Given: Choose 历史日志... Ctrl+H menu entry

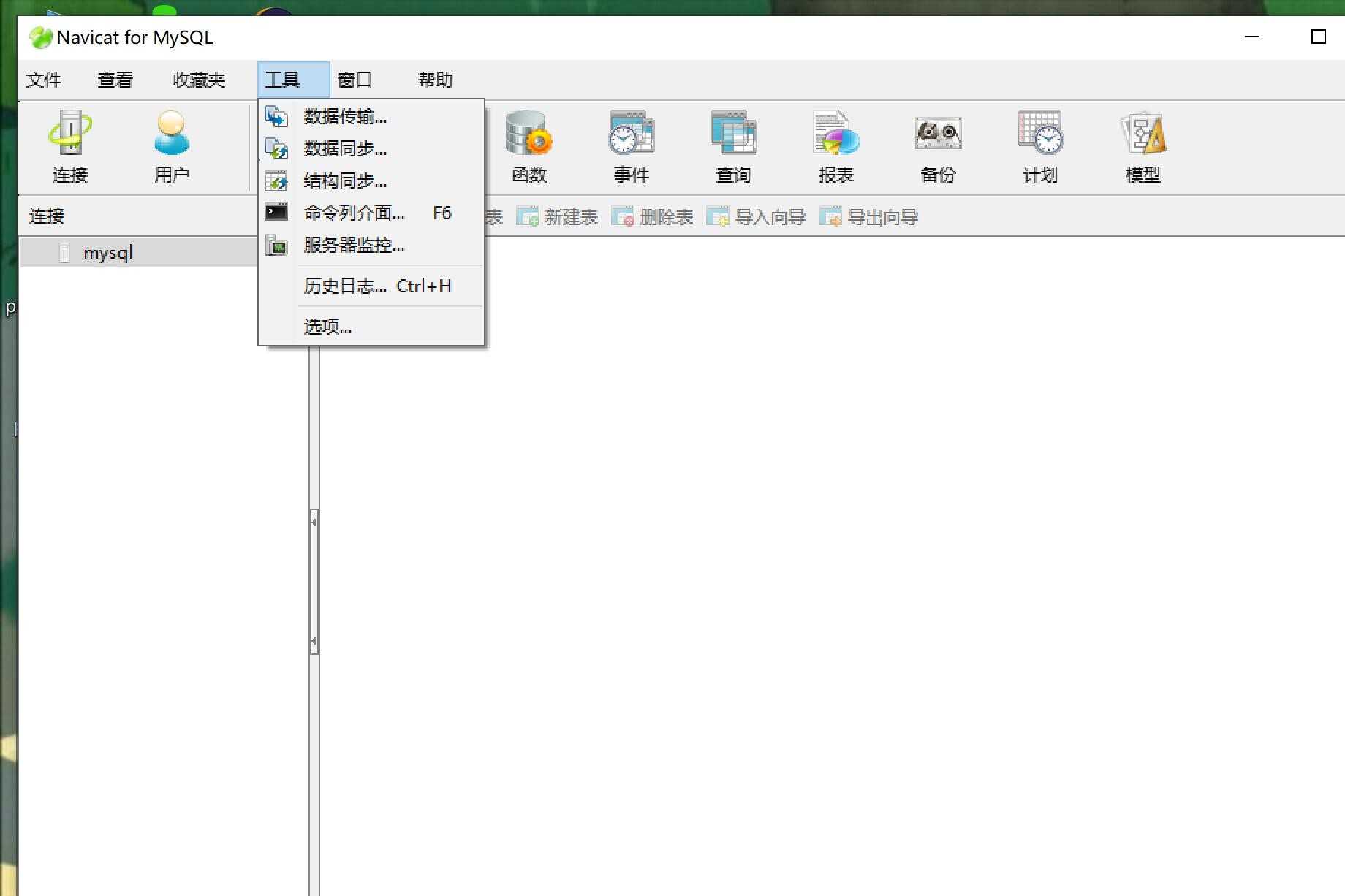Looking at the screenshot, I should point(371,286).
